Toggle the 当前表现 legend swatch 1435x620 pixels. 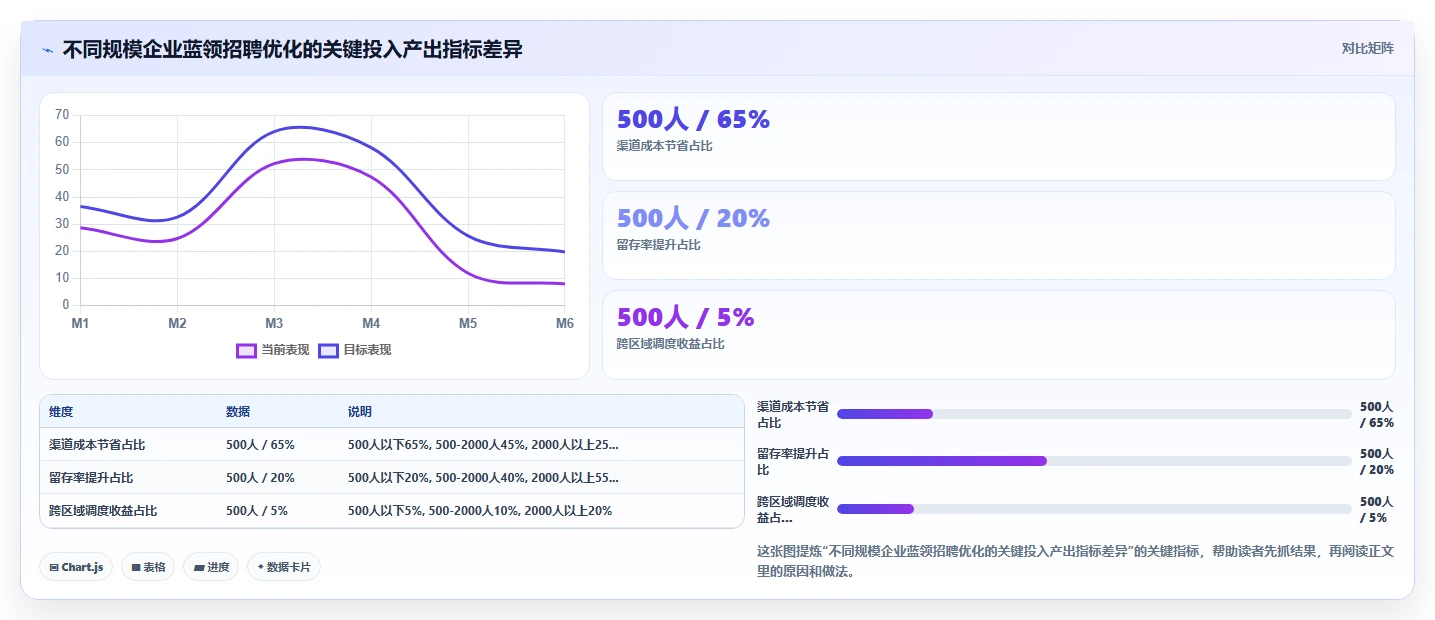[x=246, y=350]
